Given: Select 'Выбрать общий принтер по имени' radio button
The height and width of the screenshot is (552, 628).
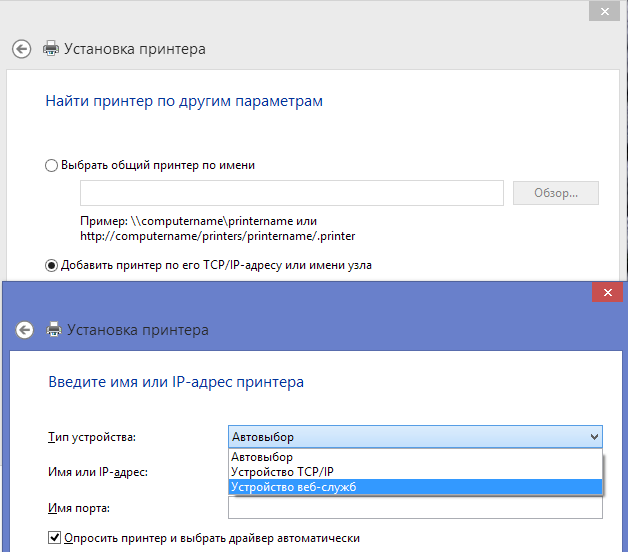Looking at the screenshot, I should coord(52,166).
